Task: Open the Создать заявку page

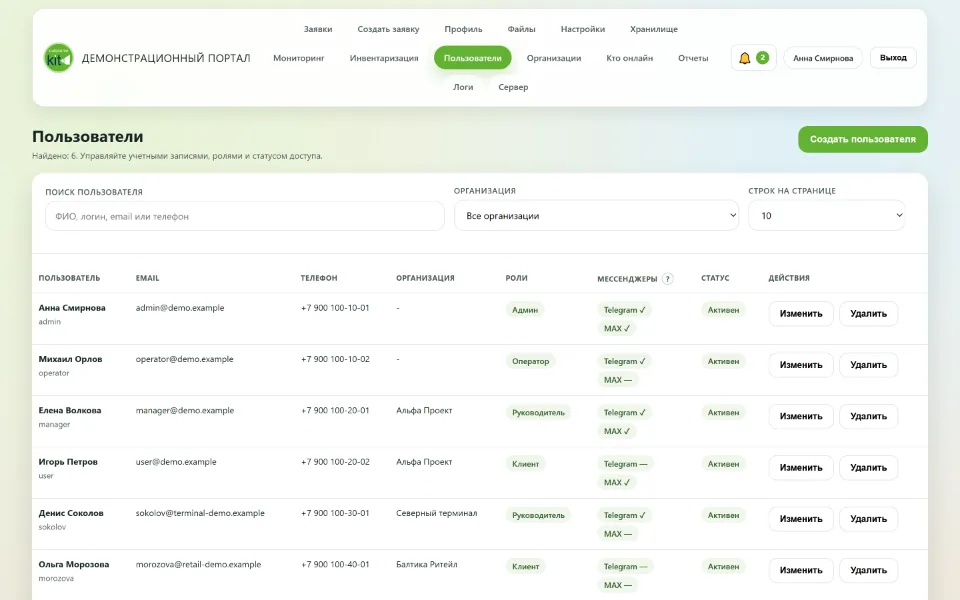Action: click(388, 29)
